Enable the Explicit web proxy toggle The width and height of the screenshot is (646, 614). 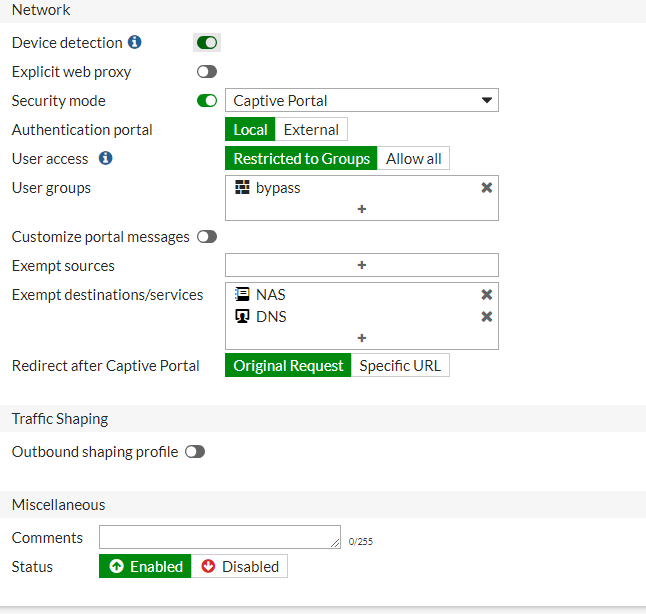point(207,72)
